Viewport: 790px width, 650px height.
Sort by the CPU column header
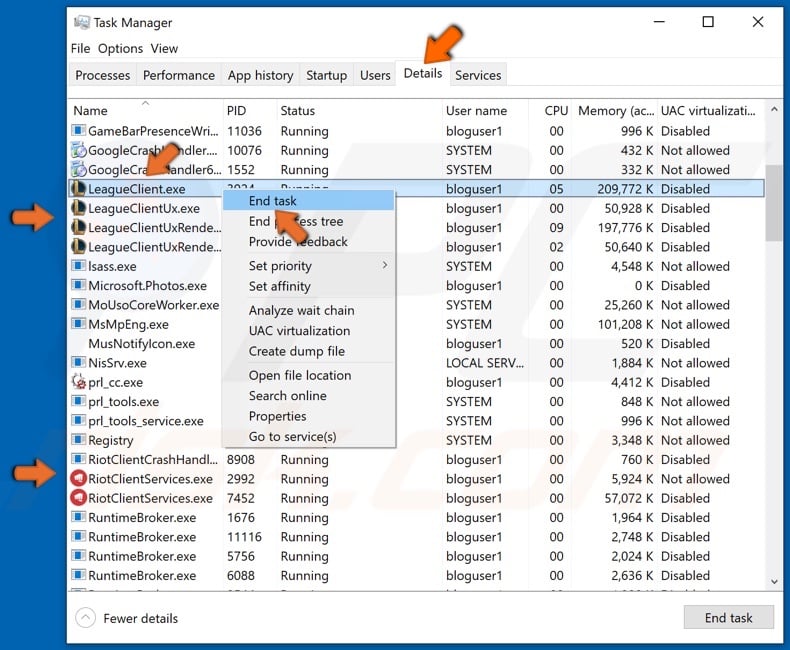pyautogui.click(x=550, y=110)
